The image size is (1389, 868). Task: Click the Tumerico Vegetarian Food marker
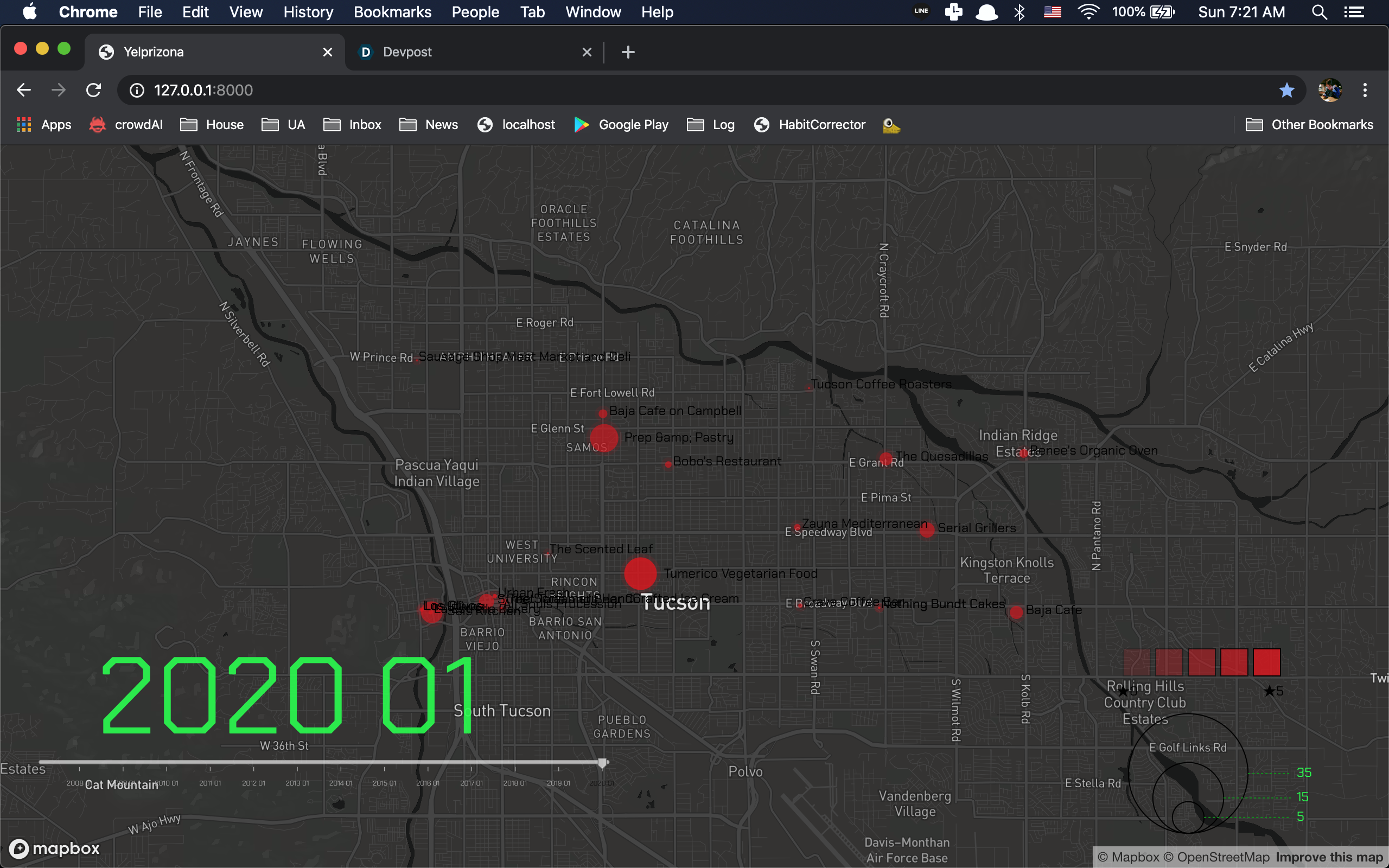click(640, 573)
